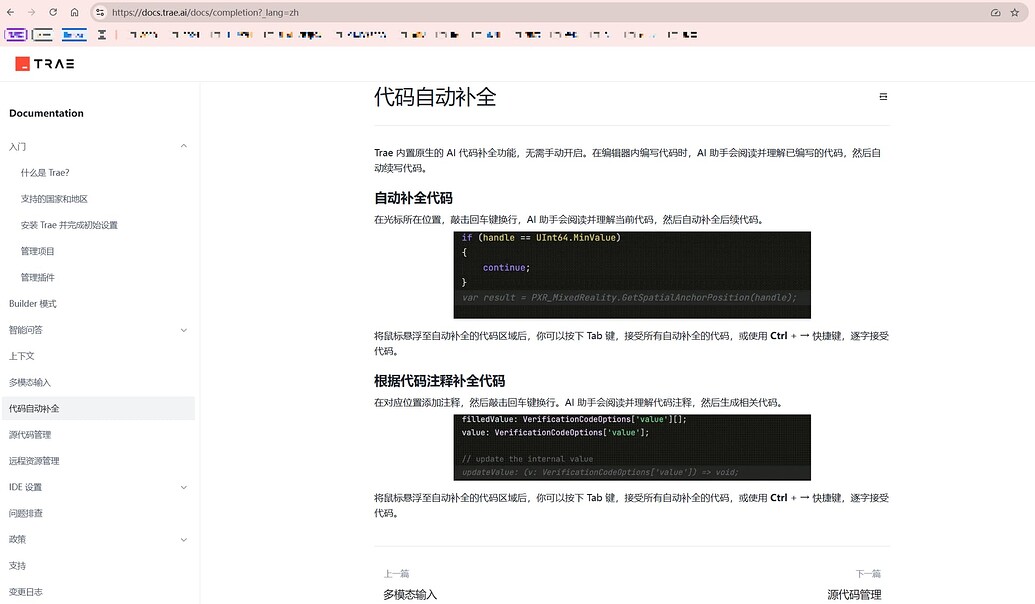Expand the IDE 设置 section chevron
The image size is (1035, 604).
click(184, 487)
